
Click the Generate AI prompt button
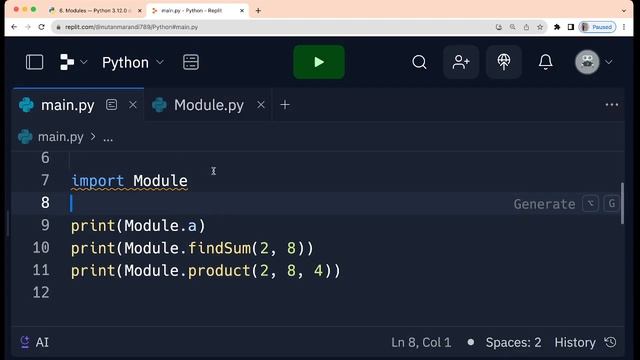pyautogui.click(x=567, y=204)
